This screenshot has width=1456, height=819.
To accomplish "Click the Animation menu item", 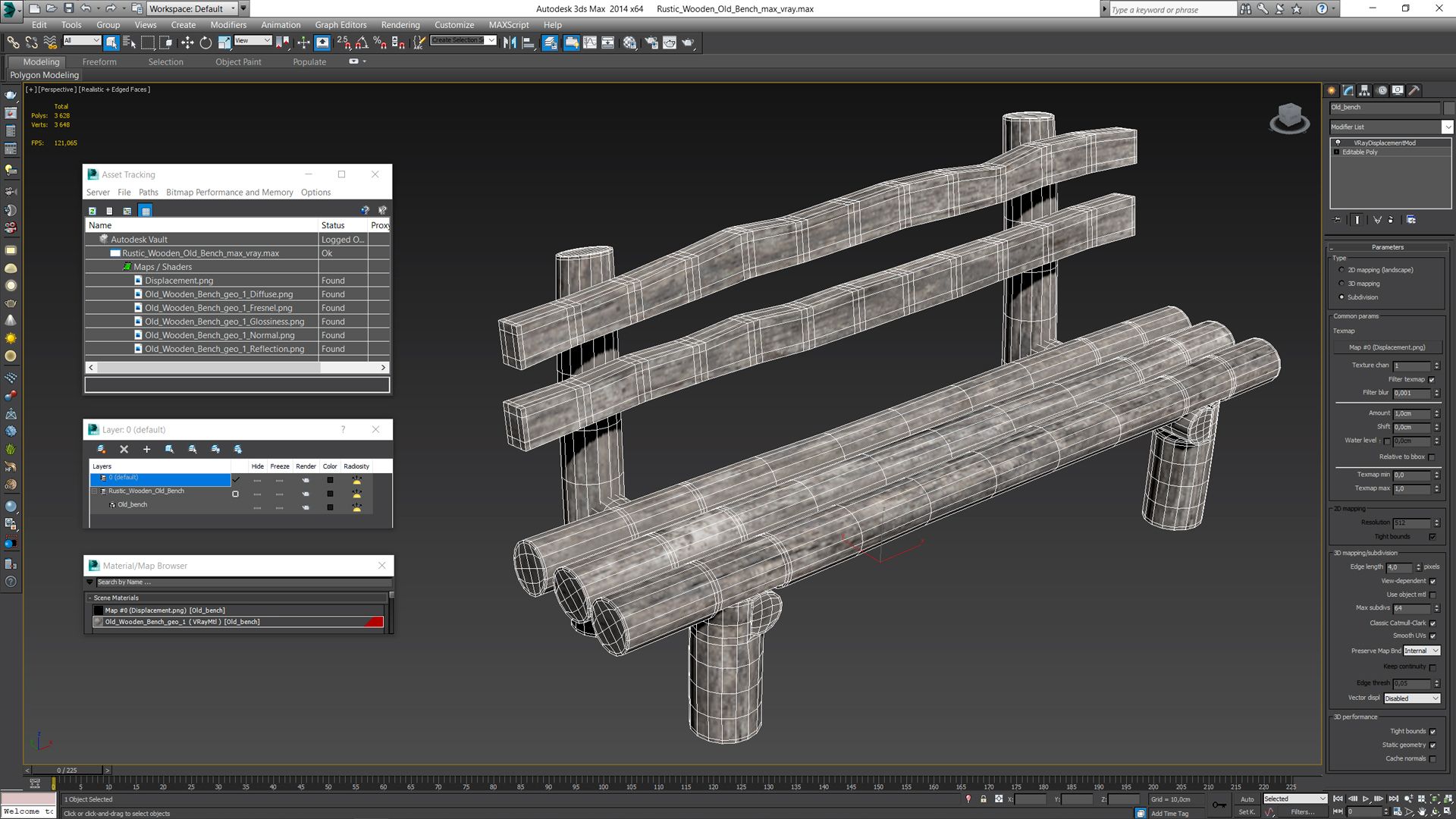I will 279,25.
